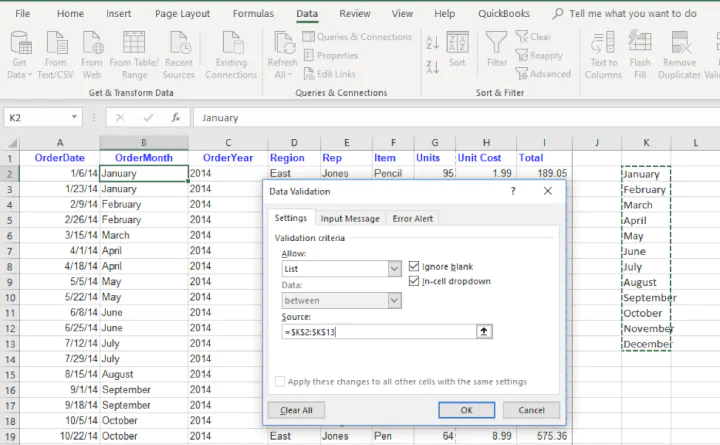Click the From Web icon
The width and height of the screenshot is (720, 445).
pyautogui.click(x=92, y=42)
